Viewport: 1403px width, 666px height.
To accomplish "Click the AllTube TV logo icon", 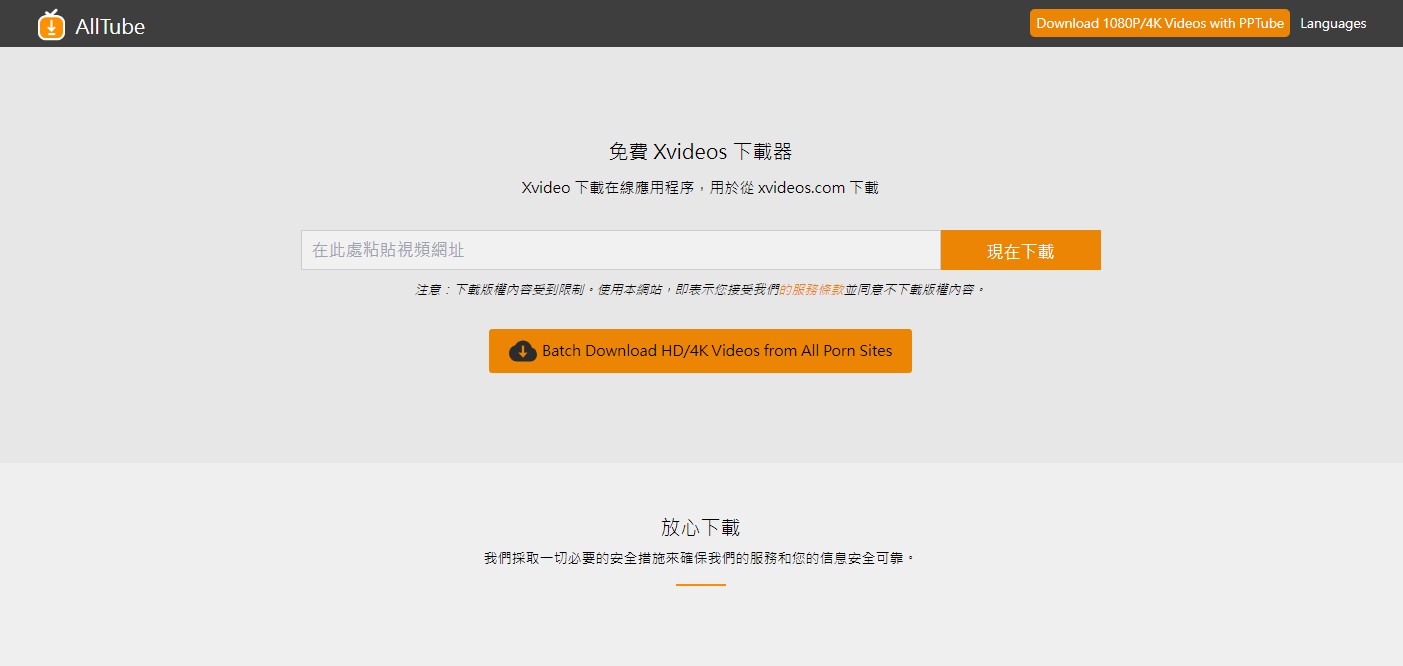I will [51, 25].
